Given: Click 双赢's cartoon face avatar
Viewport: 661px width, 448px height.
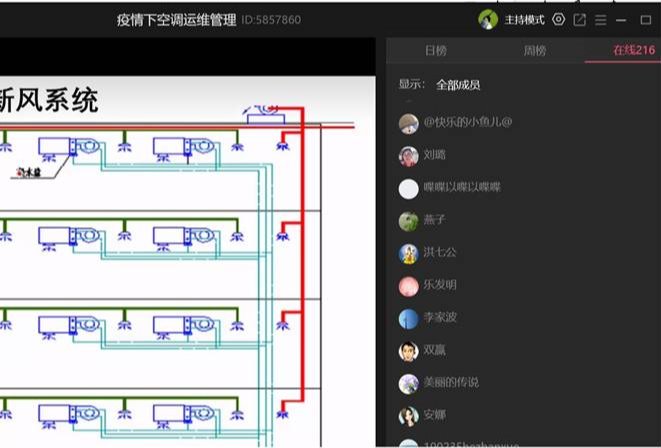Looking at the screenshot, I should click(x=408, y=351).
